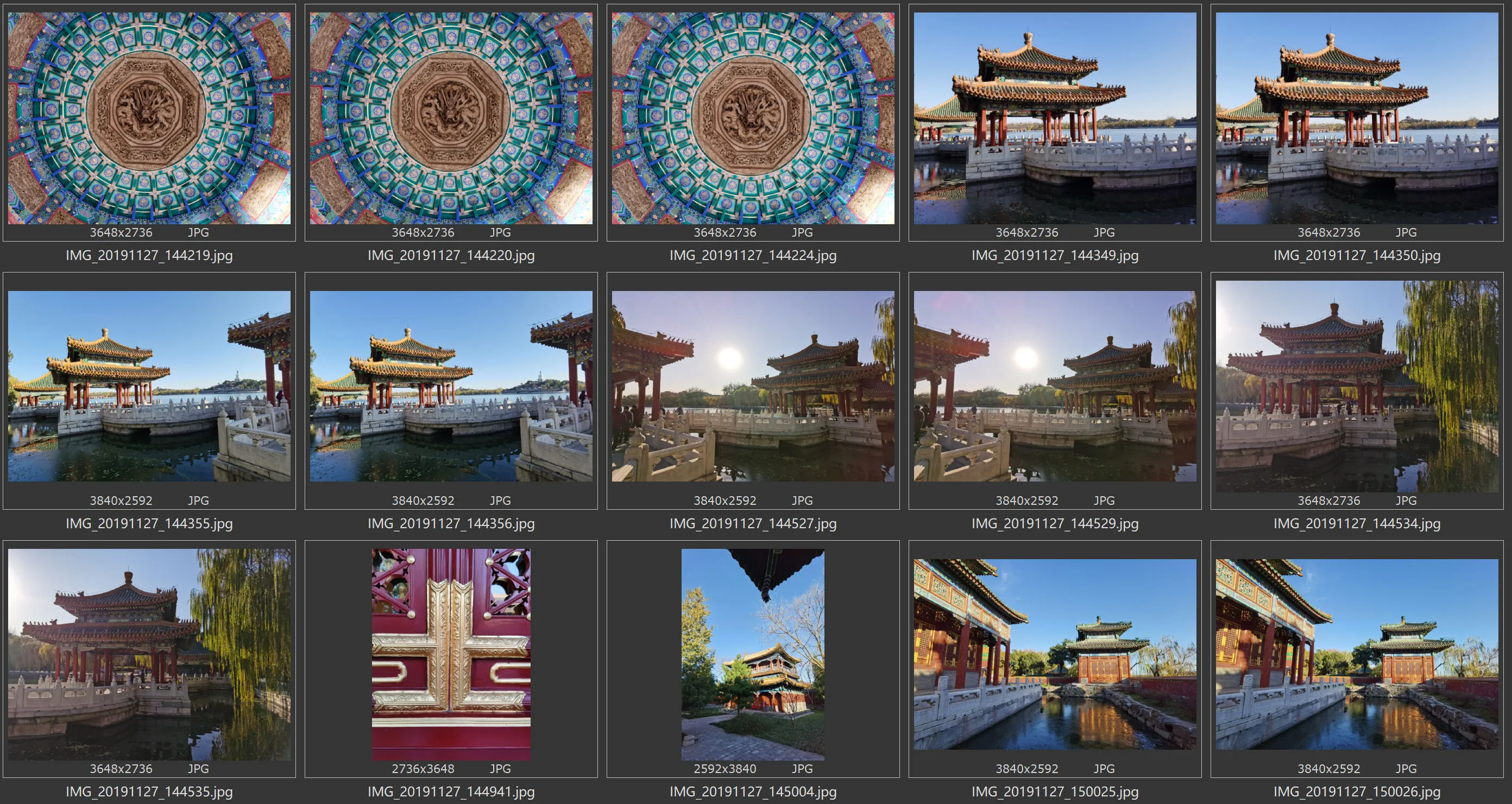Click the JPG format label of IMG_20191127_144356
Image resolution: width=1512 pixels, height=804 pixels.
tap(500, 501)
